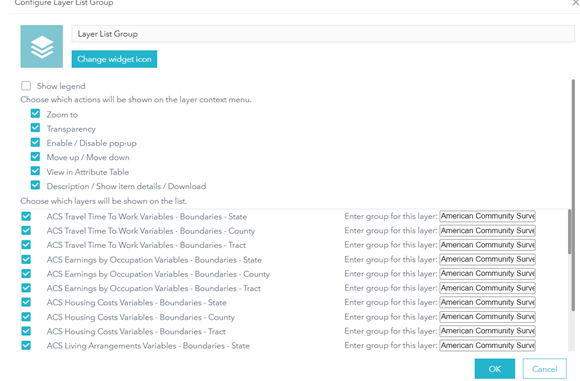The width and height of the screenshot is (580, 381).
Task: Edit group field for Travel Time State layer
Action: tap(488, 216)
